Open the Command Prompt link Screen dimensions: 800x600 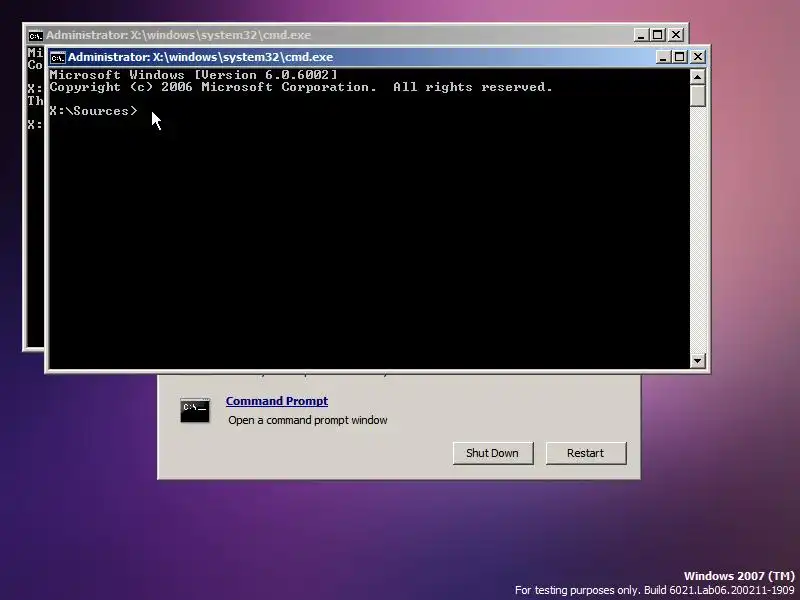pos(277,401)
